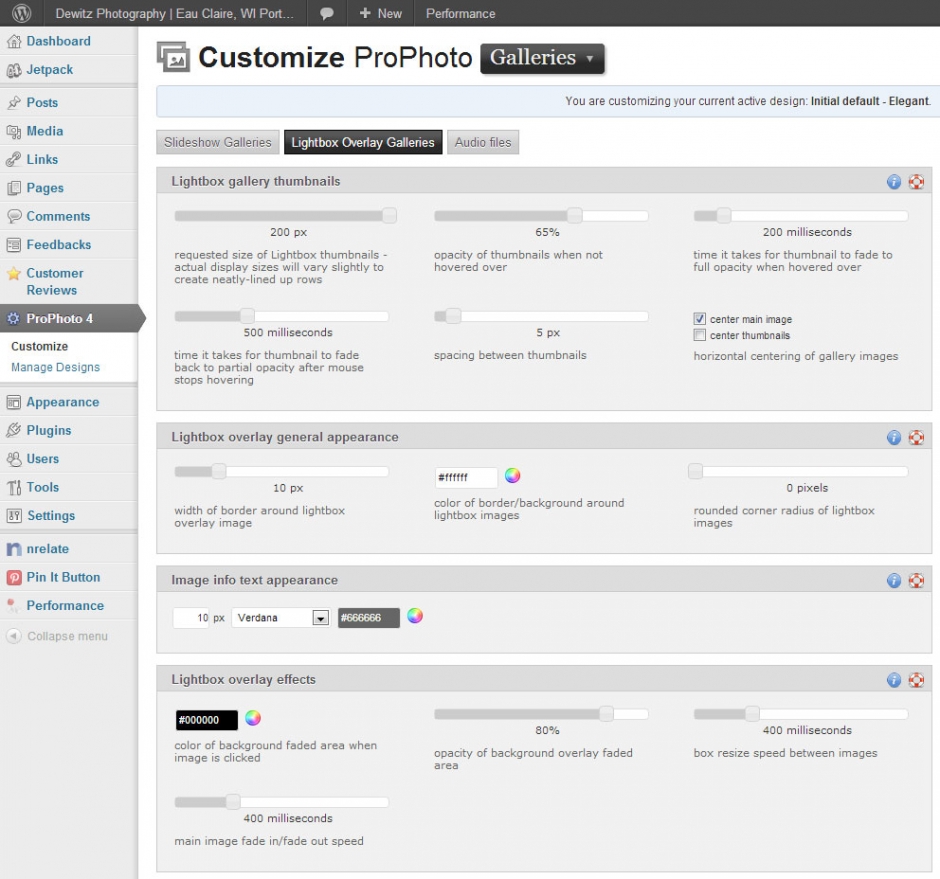Collapse the admin sidebar menu
Screen dimensions: 940x879
click(58, 636)
